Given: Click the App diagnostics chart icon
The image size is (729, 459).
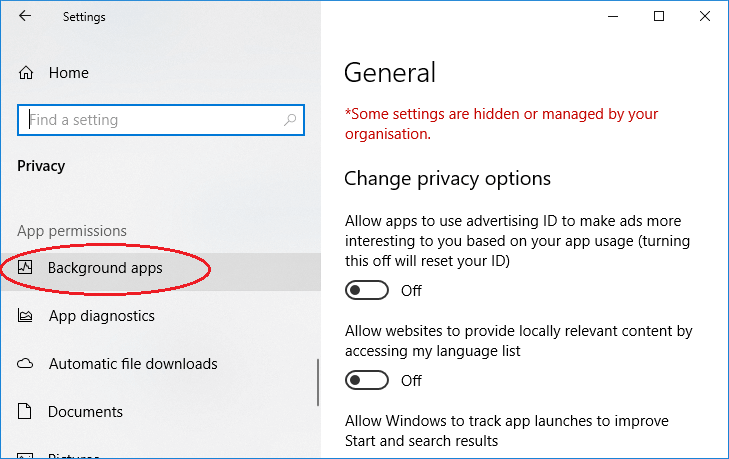Looking at the screenshot, I should click(x=25, y=315).
